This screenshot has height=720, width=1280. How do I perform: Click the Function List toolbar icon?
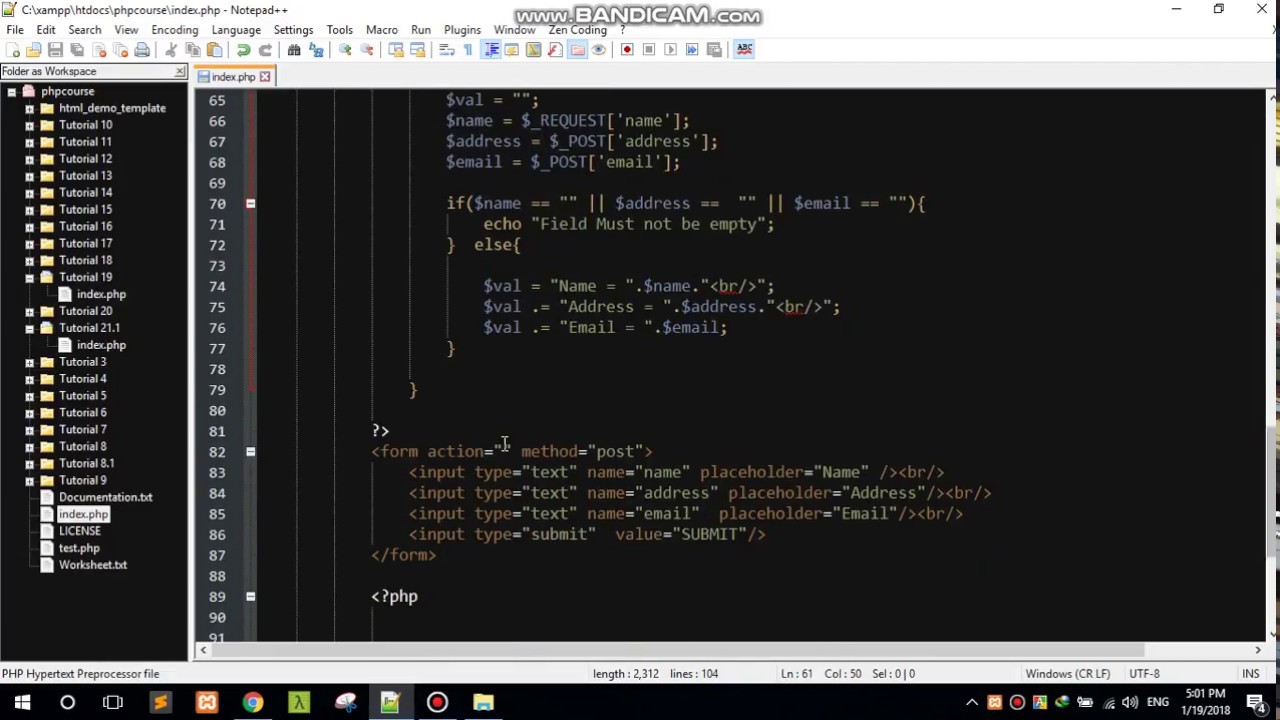[x=555, y=50]
